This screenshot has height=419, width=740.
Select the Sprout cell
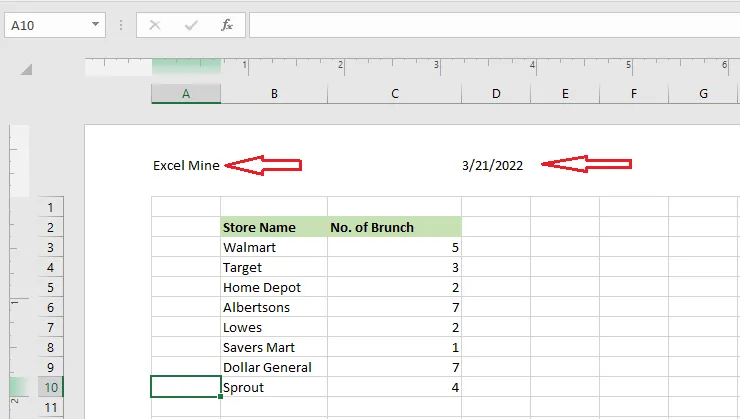pos(274,387)
